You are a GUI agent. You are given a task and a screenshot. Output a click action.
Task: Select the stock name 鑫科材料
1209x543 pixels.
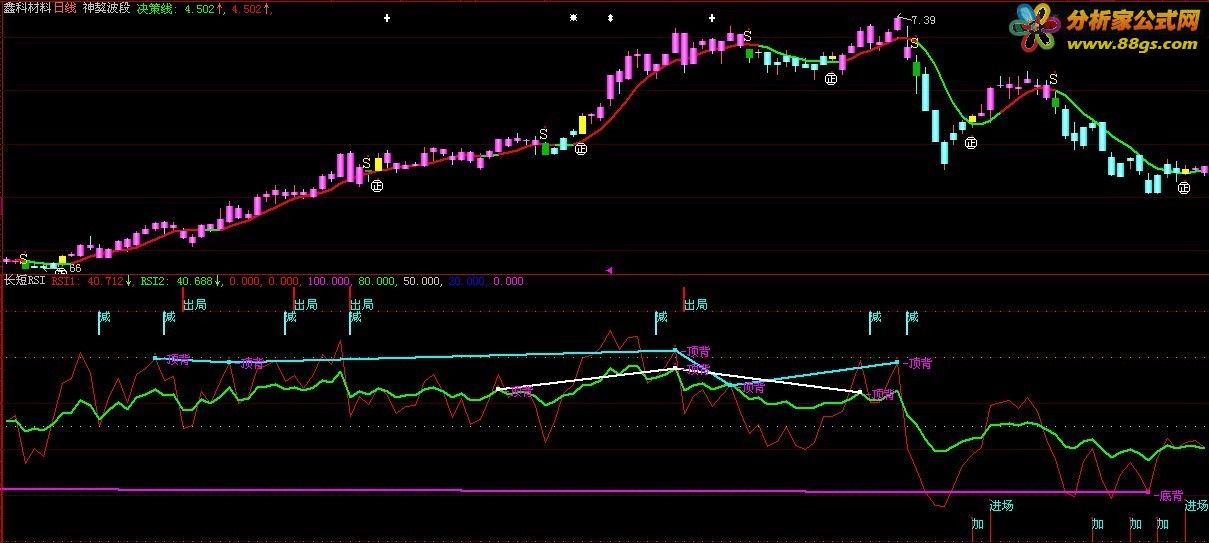(x=26, y=8)
